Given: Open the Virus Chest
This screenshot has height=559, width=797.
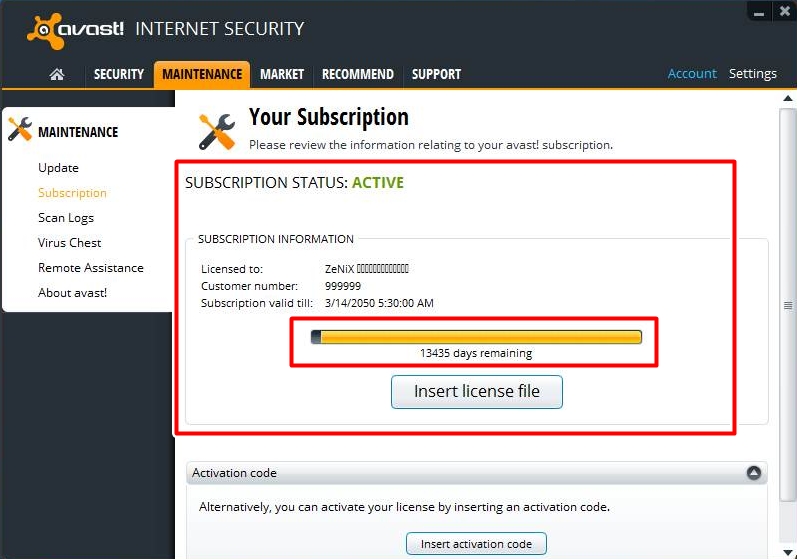Looking at the screenshot, I should tap(70, 243).
